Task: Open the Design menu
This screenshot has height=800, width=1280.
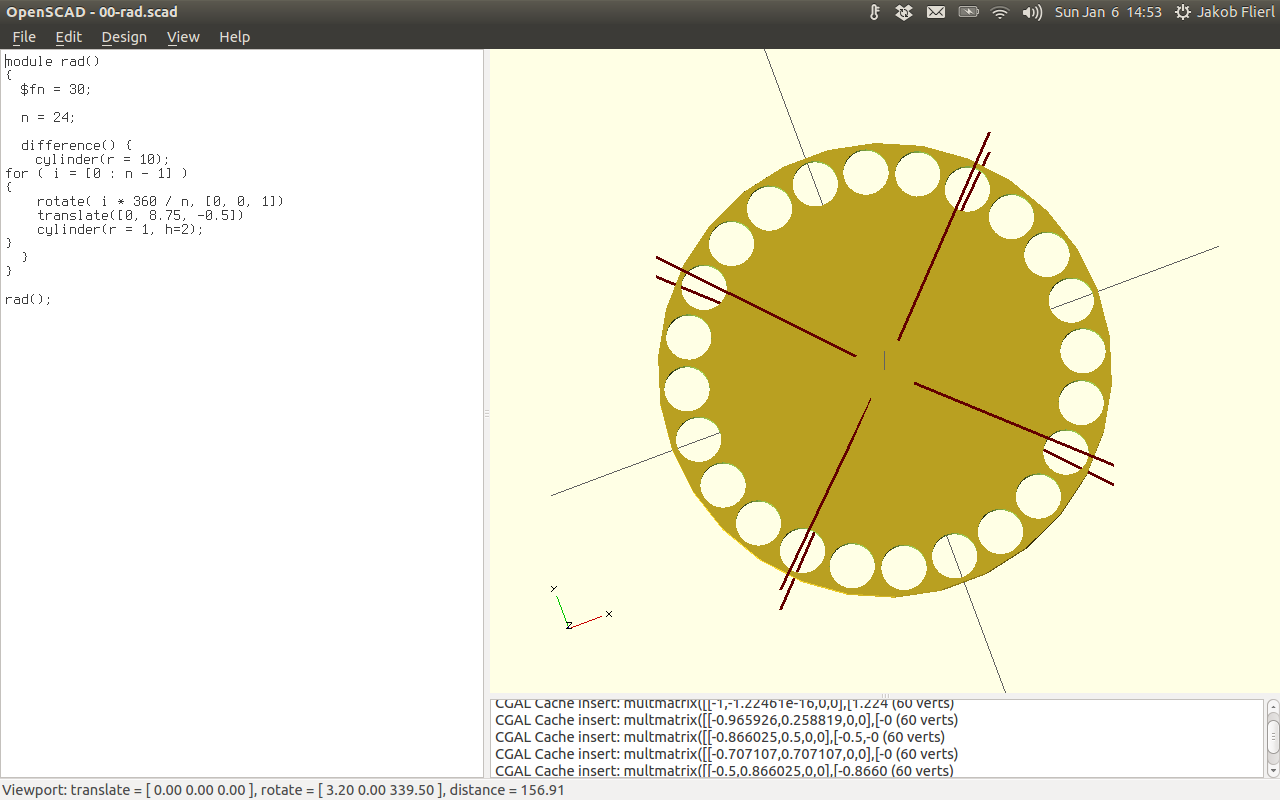Action: point(124,37)
